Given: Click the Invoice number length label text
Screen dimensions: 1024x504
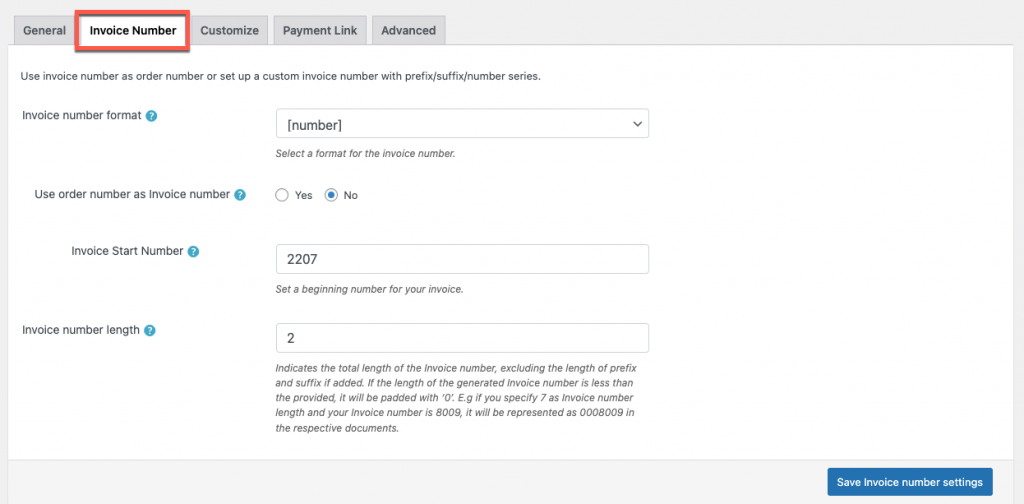Looking at the screenshot, I should tap(81, 330).
